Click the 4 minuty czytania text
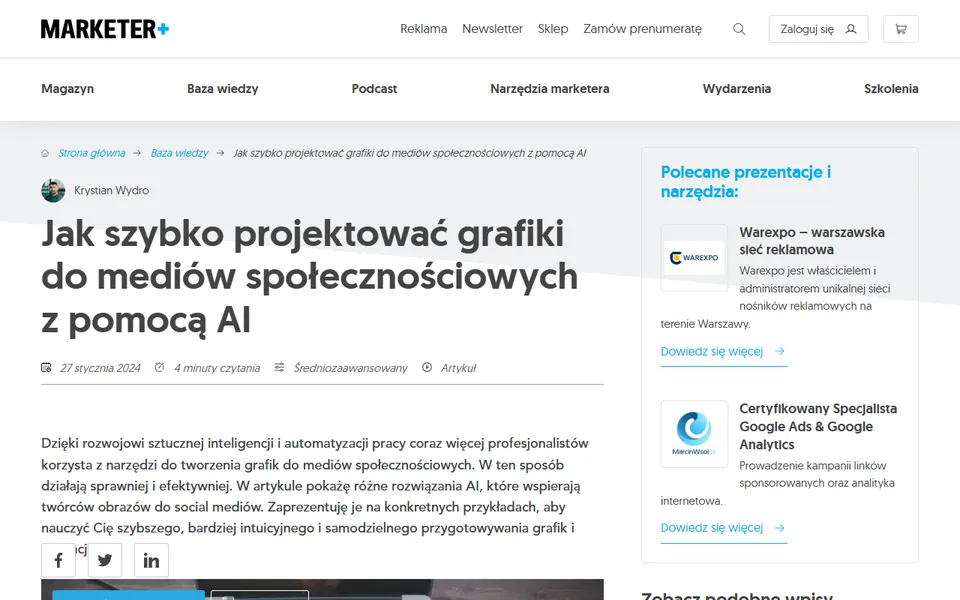The height and width of the screenshot is (600, 960). pyautogui.click(x=217, y=368)
